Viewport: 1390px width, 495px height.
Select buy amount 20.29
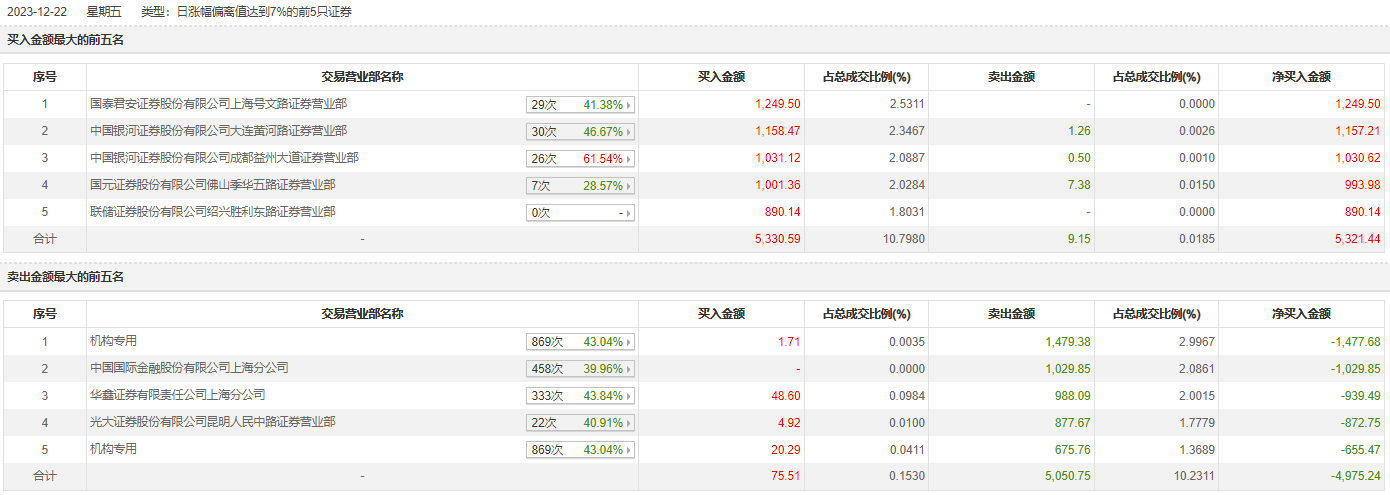tap(787, 449)
